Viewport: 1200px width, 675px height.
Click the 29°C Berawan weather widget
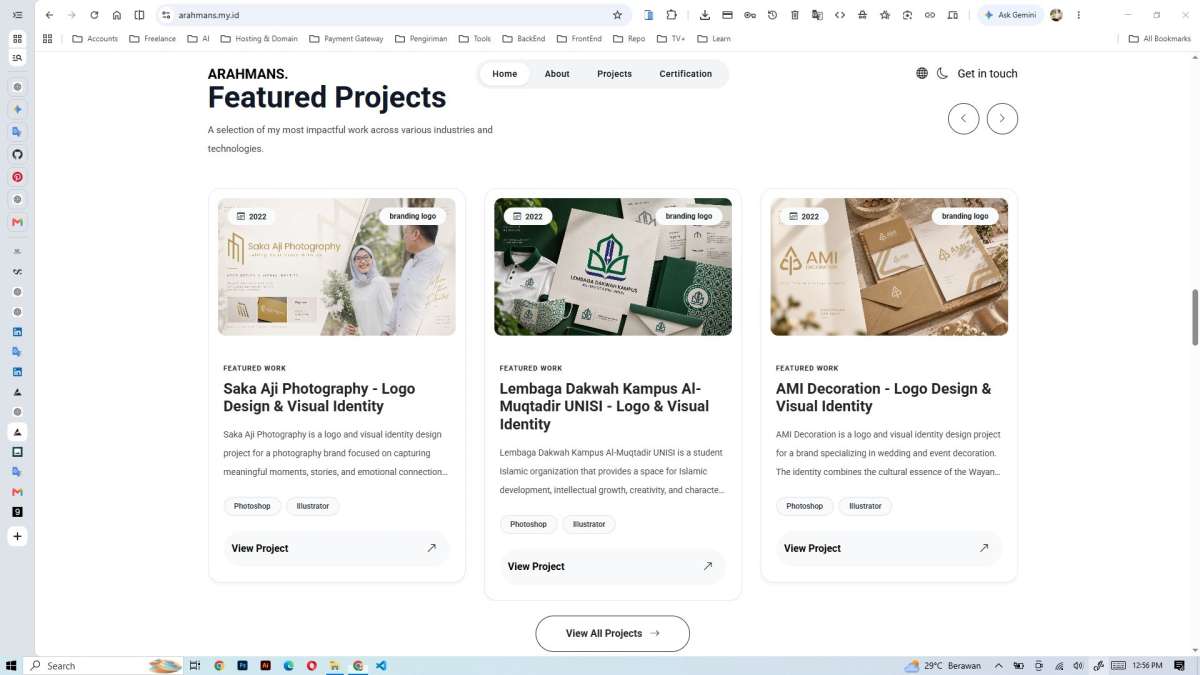[x=943, y=665]
